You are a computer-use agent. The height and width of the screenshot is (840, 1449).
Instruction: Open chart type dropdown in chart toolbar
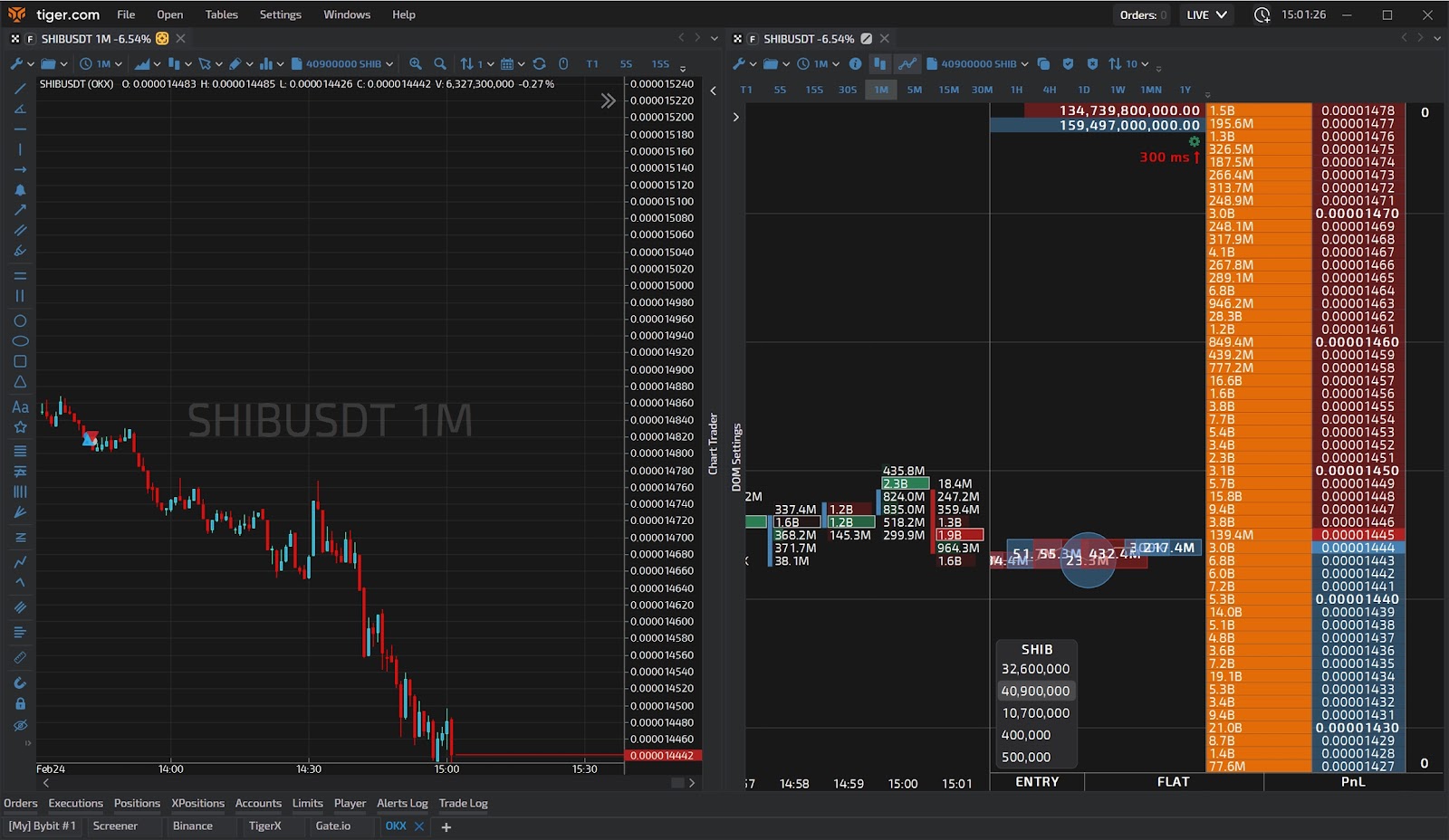(148, 63)
